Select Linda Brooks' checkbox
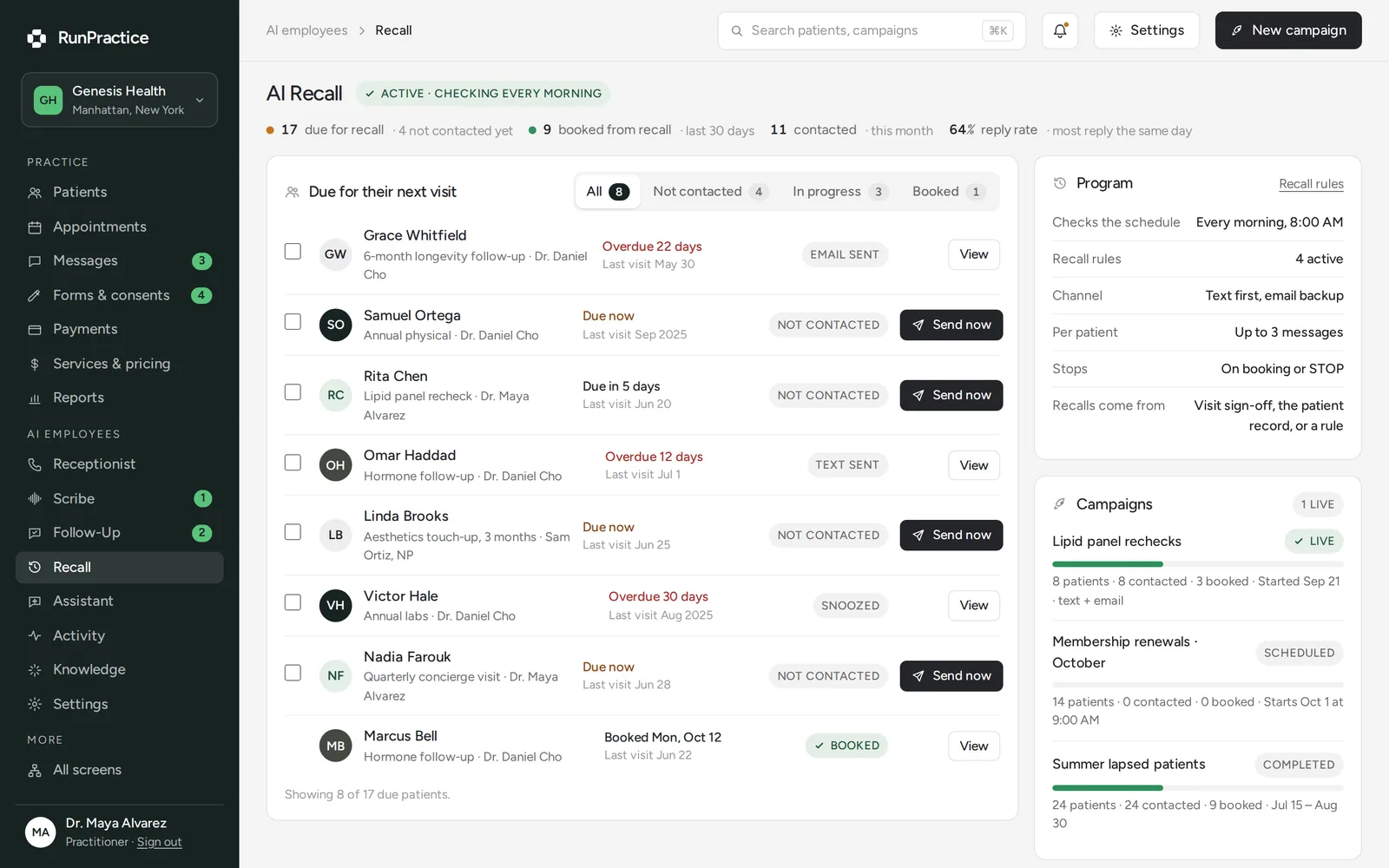 click(x=293, y=531)
